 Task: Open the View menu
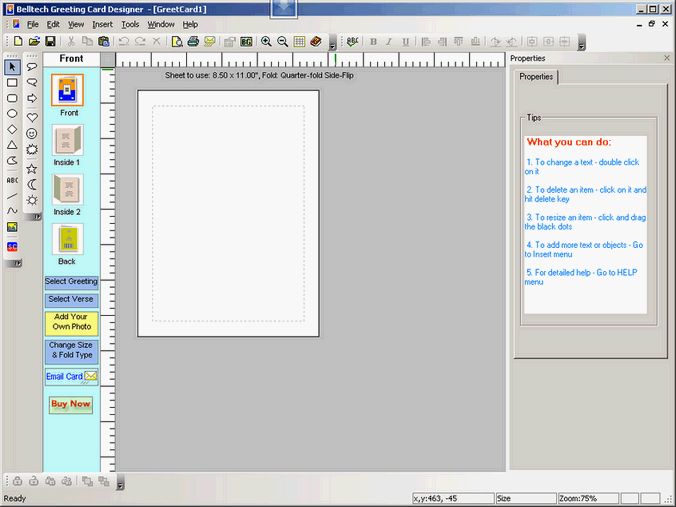[76, 25]
